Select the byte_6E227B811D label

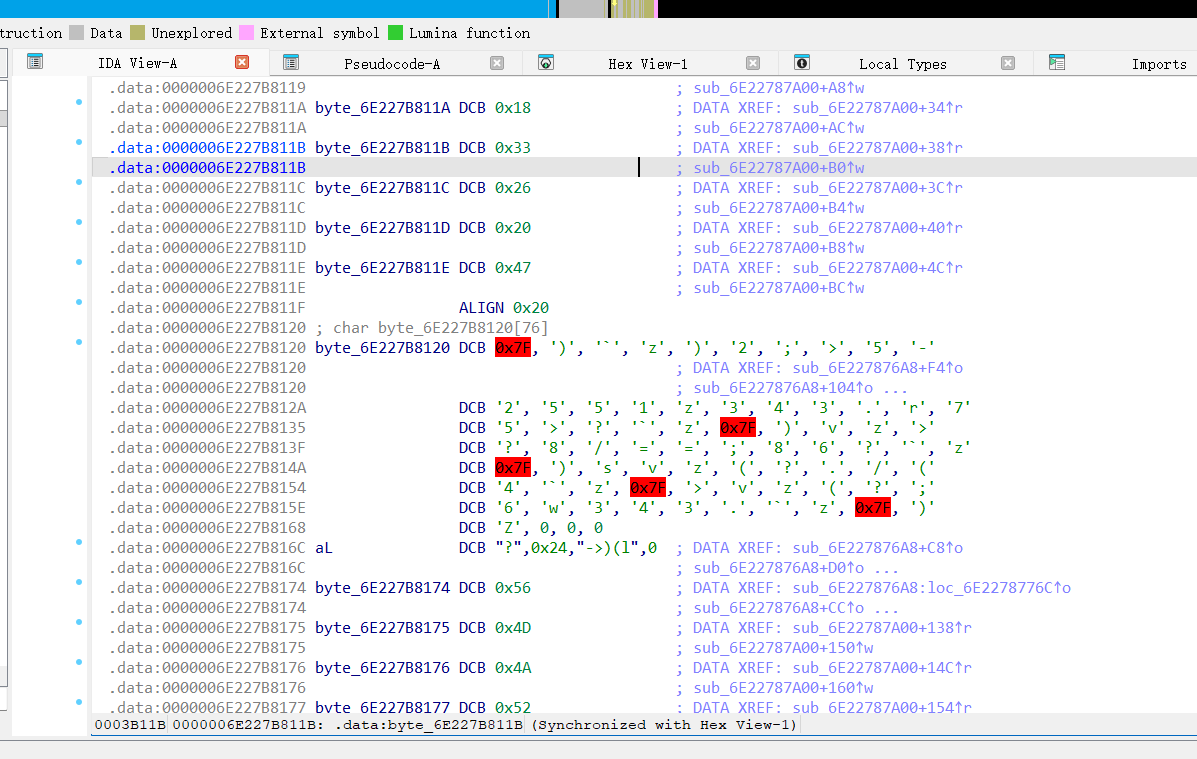382,228
